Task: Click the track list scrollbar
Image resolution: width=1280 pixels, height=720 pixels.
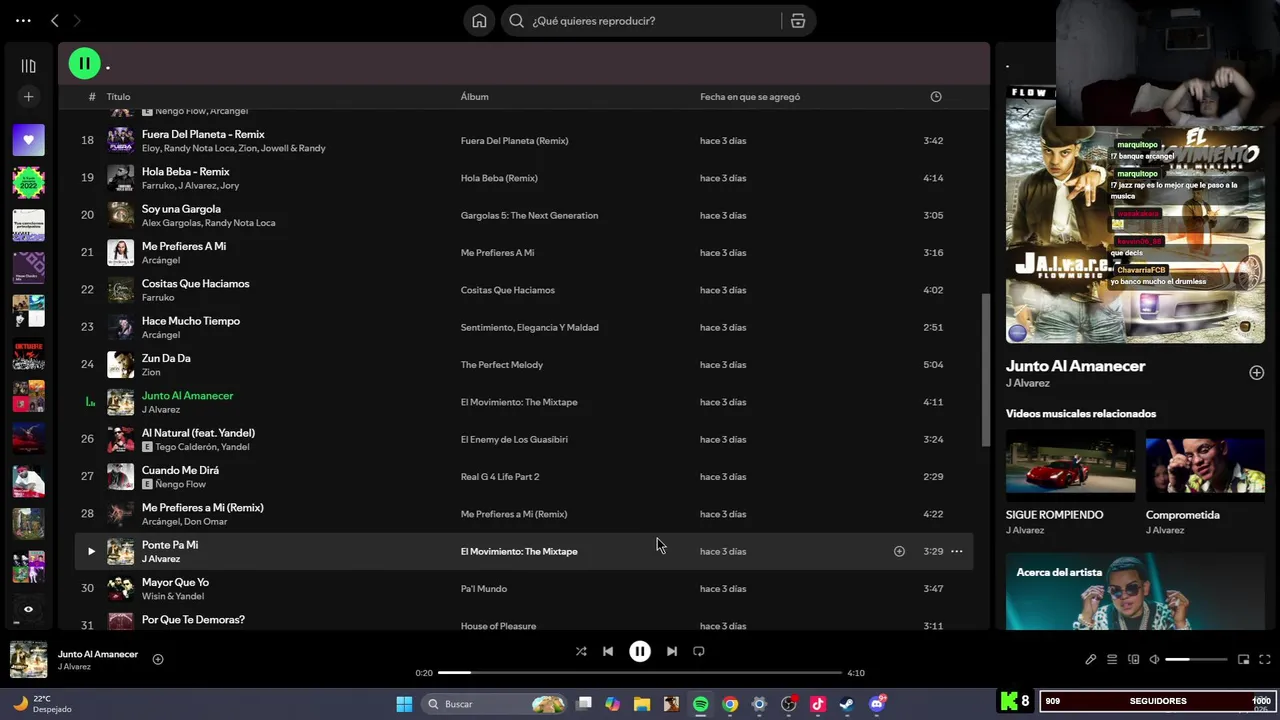Action: [x=984, y=370]
